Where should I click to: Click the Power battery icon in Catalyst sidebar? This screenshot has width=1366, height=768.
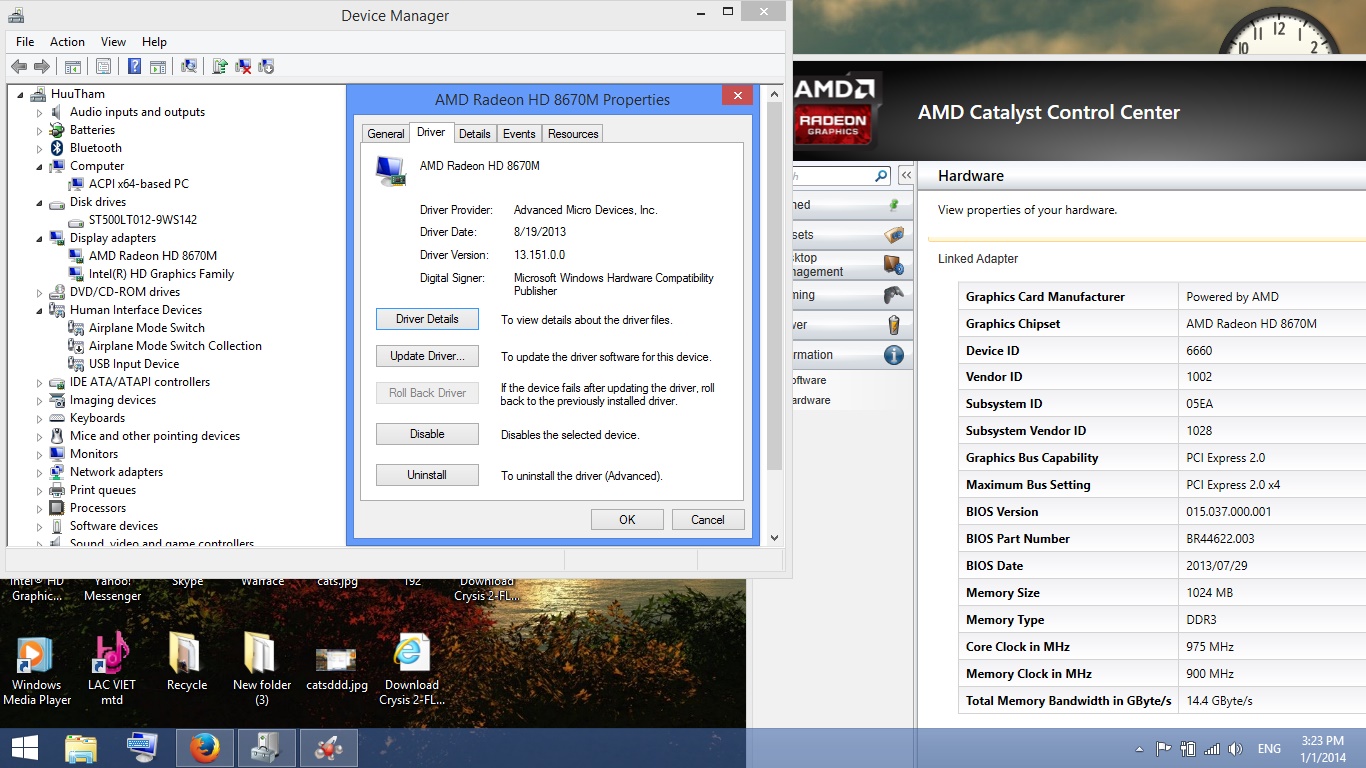[894, 325]
